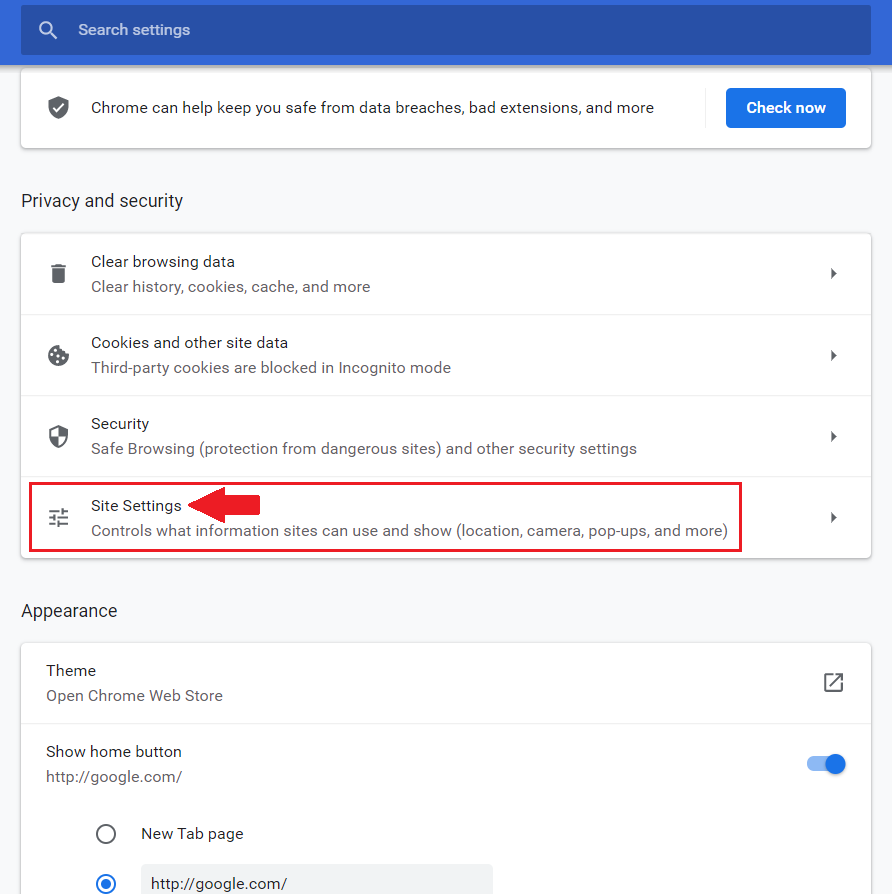Click the Security shield icon
Viewport: 892px width, 894px height.
(x=58, y=437)
